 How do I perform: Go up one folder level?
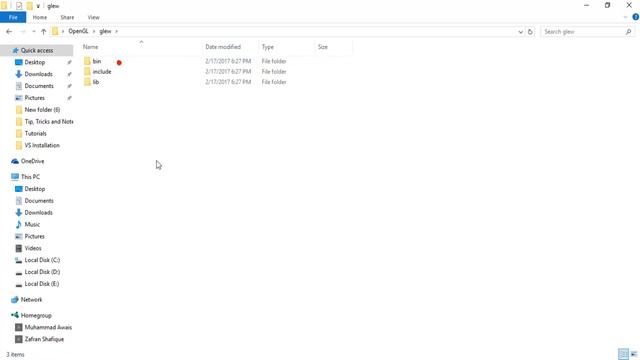(x=43, y=31)
